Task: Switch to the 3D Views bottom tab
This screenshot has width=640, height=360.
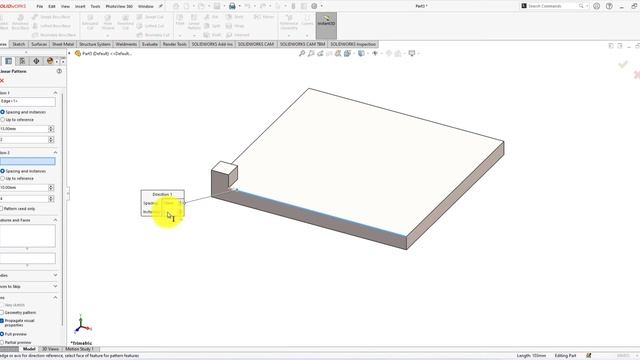Action: tap(50, 349)
